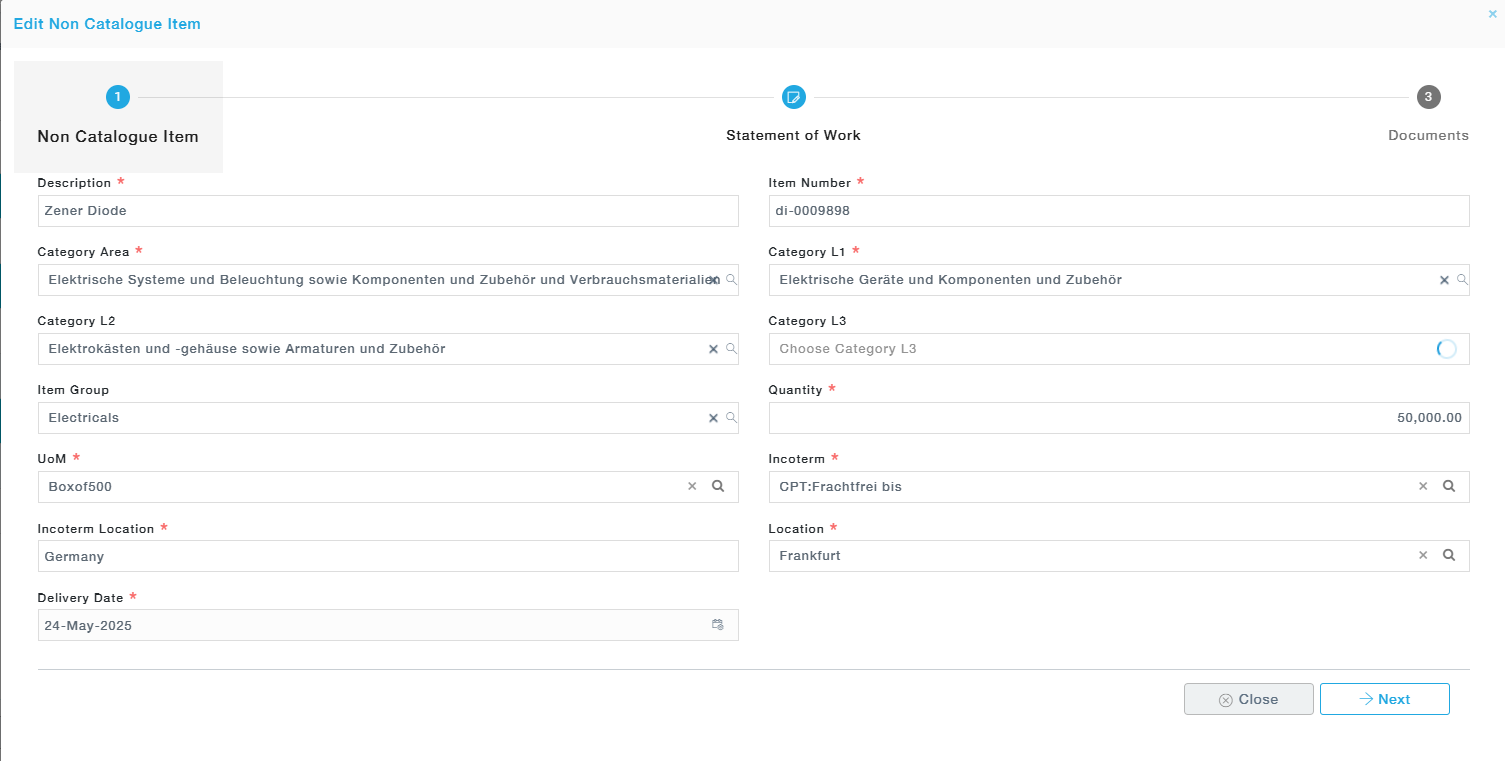The height and width of the screenshot is (761, 1505).
Task: Open Incoterm search lookup
Action: pyautogui.click(x=1449, y=487)
